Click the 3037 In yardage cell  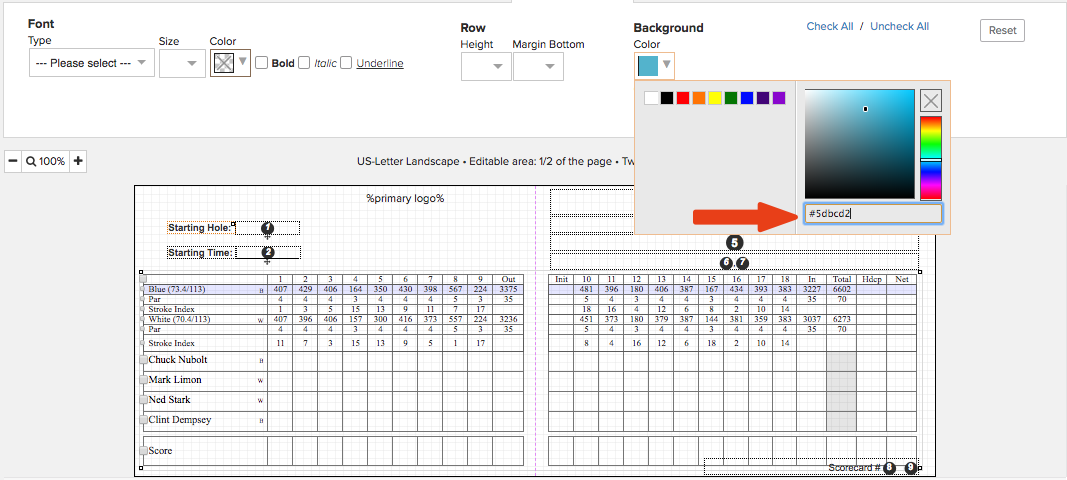coord(811,319)
